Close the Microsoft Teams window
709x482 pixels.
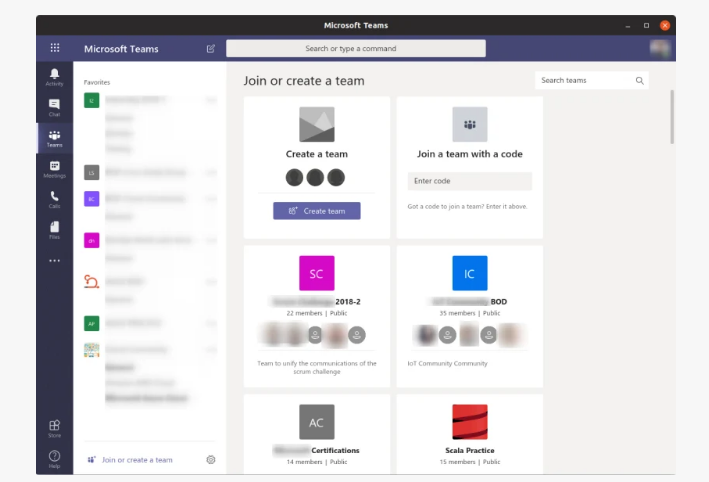coord(665,25)
